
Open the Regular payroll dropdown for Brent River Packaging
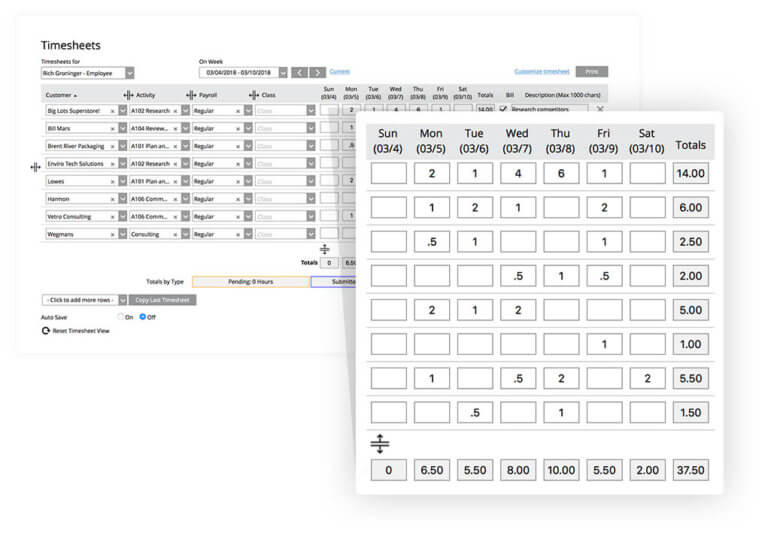pyautogui.click(x=248, y=146)
